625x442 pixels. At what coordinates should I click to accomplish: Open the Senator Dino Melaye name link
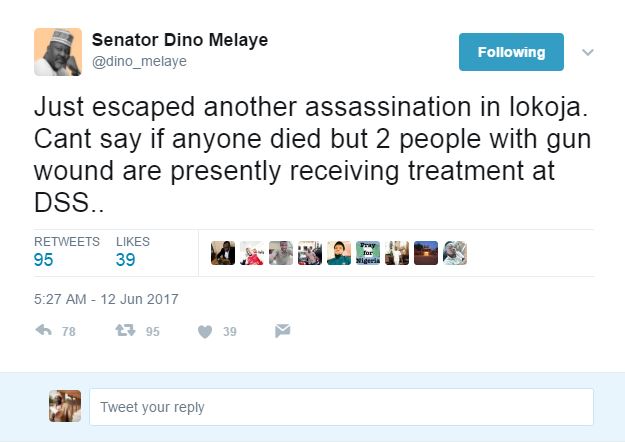click(180, 40)
